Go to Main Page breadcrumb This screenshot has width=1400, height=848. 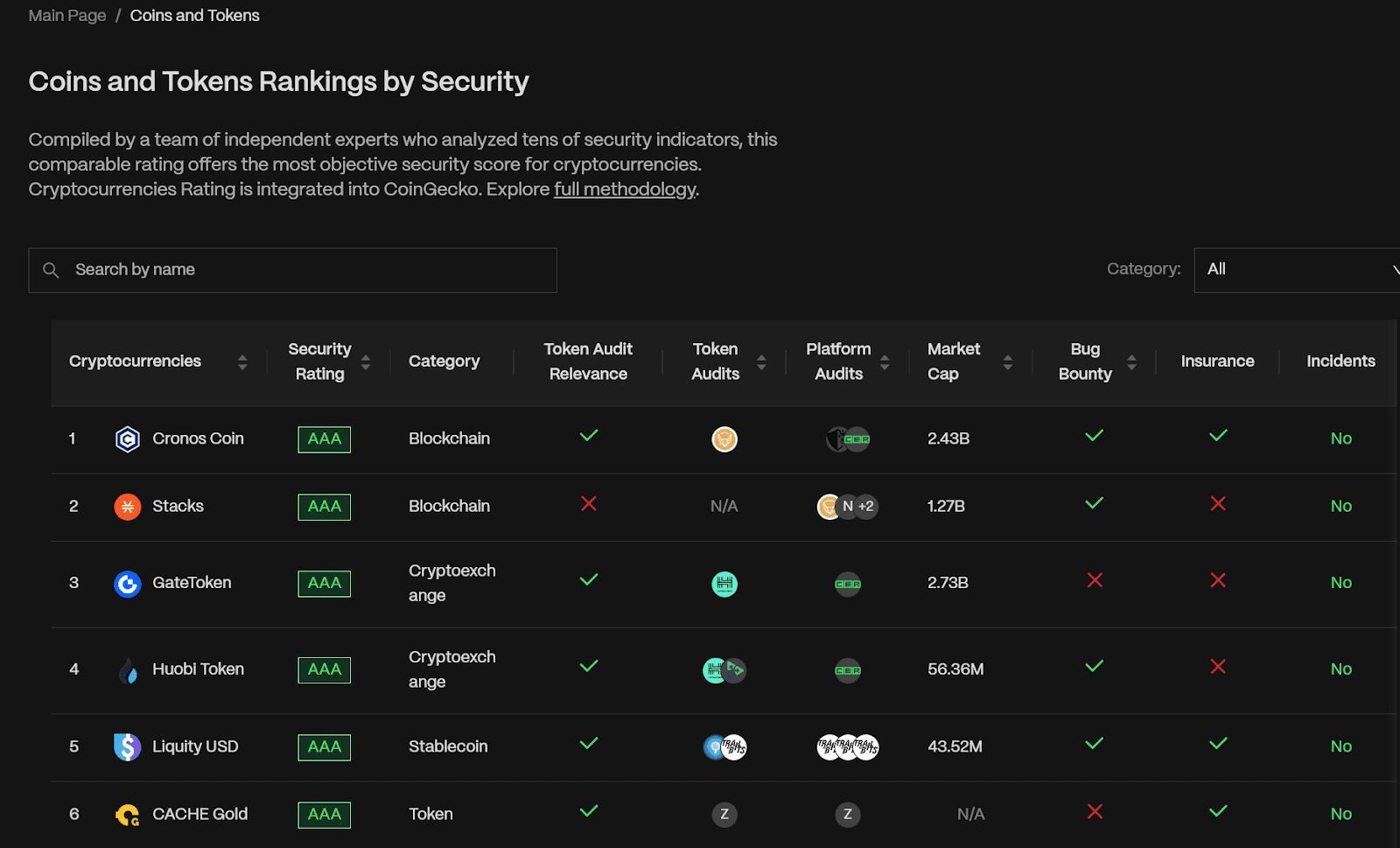(67, 16)
